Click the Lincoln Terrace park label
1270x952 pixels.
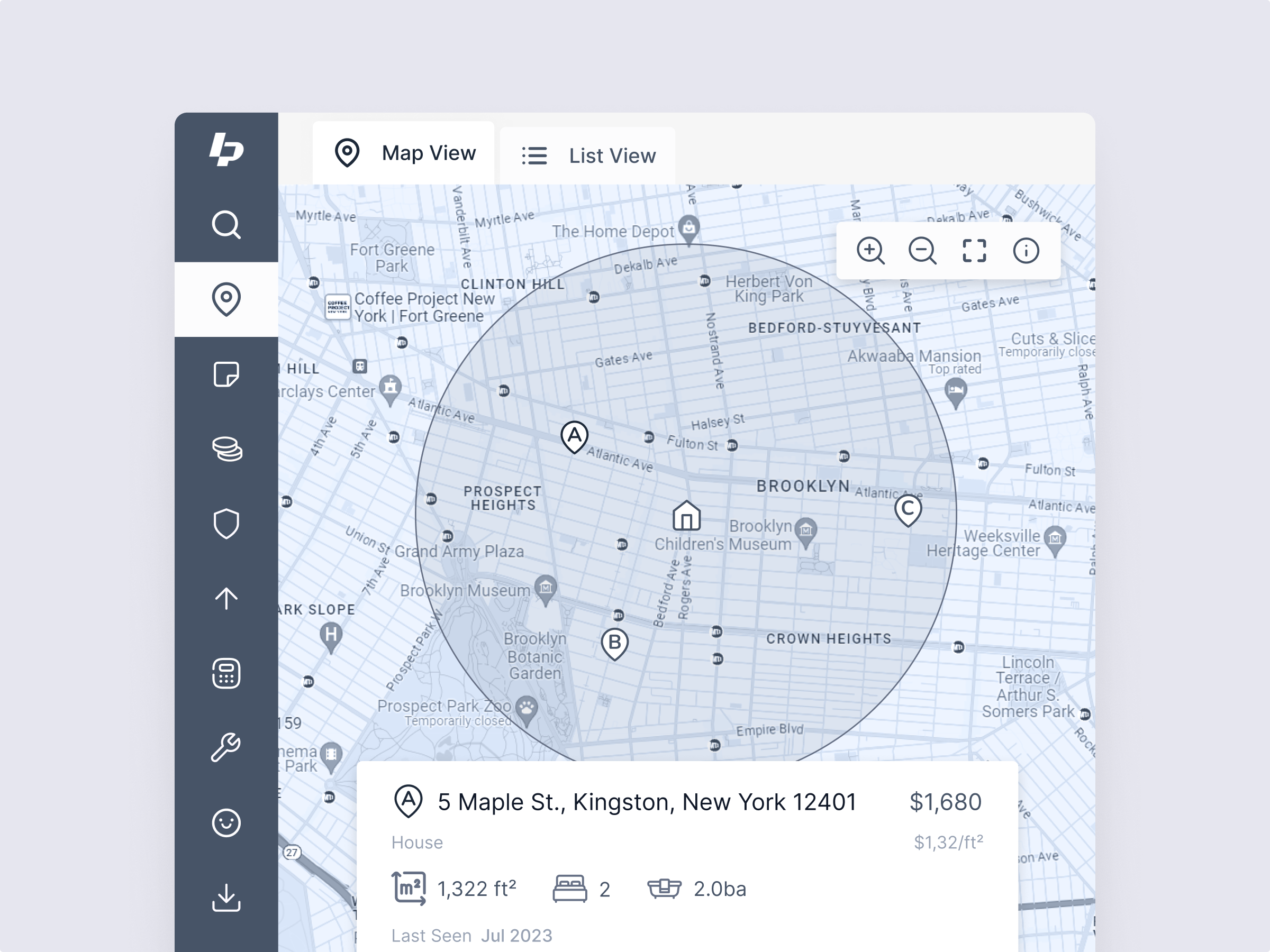(1028, 687)
